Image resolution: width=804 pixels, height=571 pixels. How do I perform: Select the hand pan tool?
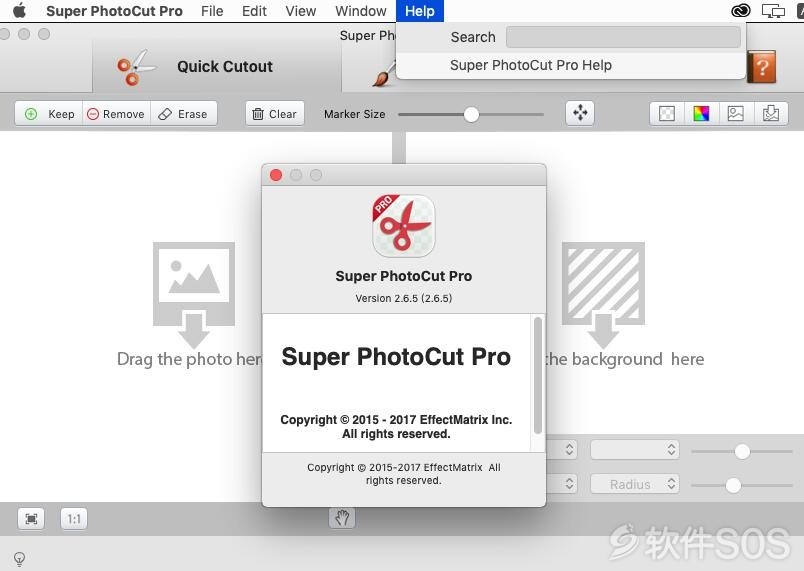coord(341,518)
